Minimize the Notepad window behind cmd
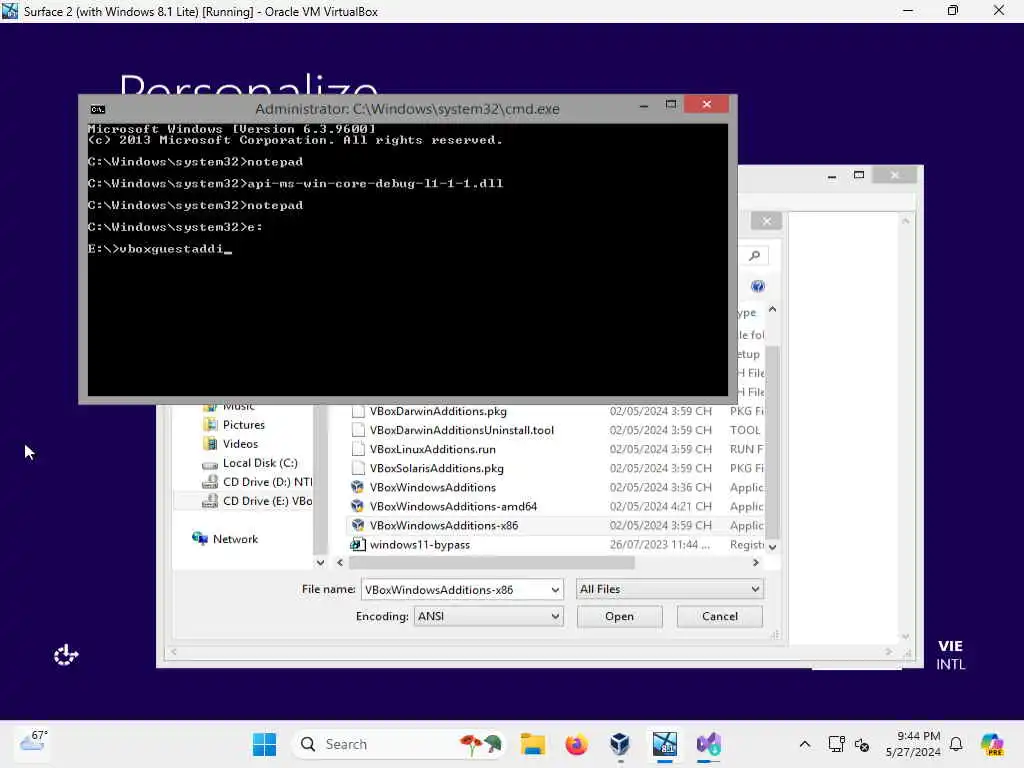1024x768 pixels. click(831, 175)
